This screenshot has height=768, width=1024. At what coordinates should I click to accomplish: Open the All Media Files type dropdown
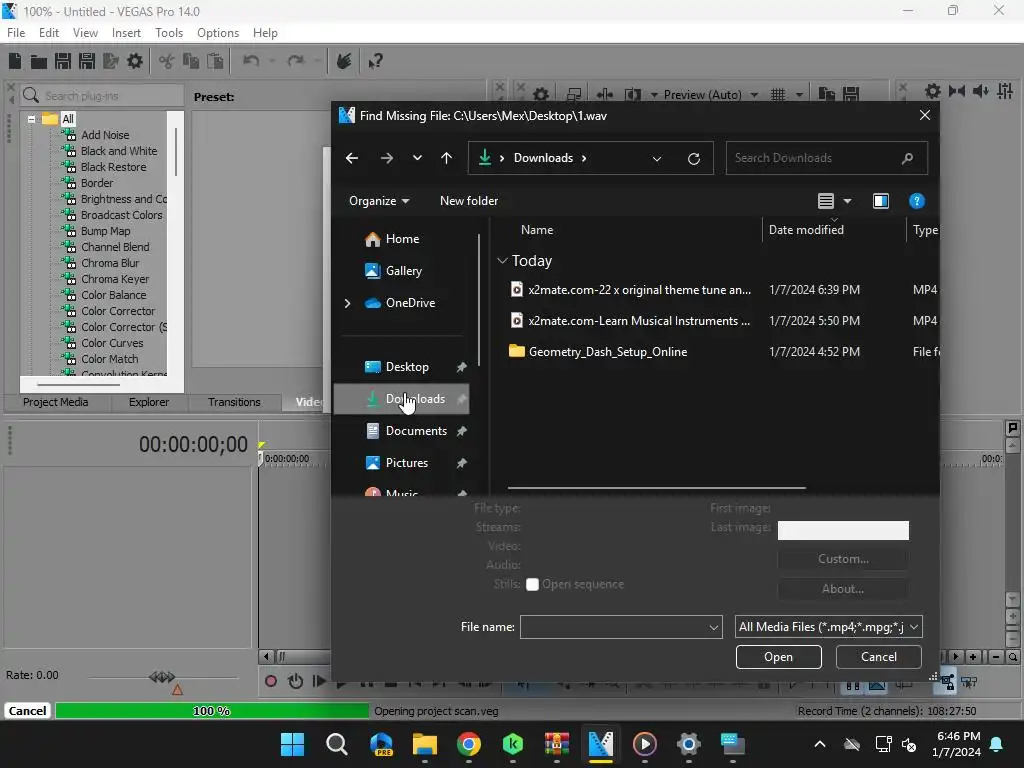(x=828, y=627)
